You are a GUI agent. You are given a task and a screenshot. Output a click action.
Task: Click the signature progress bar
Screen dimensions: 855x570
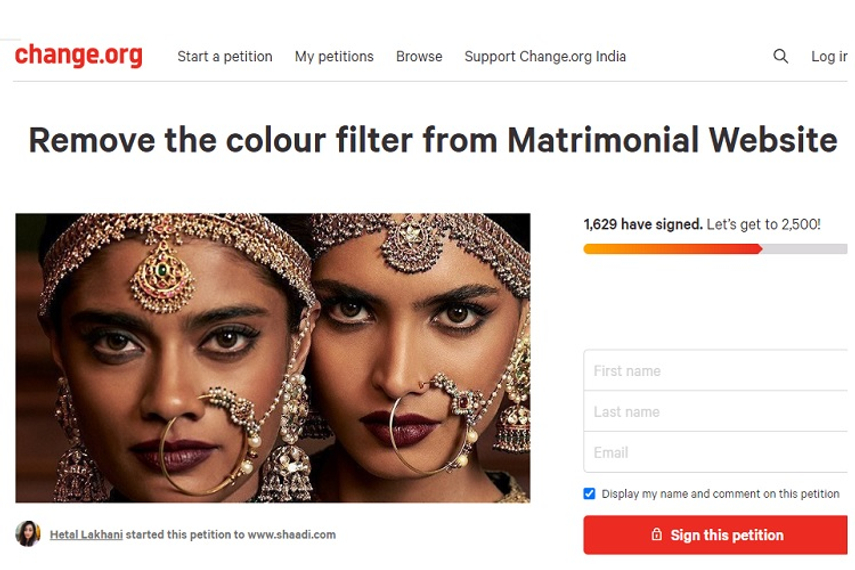(x=715, y=249)
